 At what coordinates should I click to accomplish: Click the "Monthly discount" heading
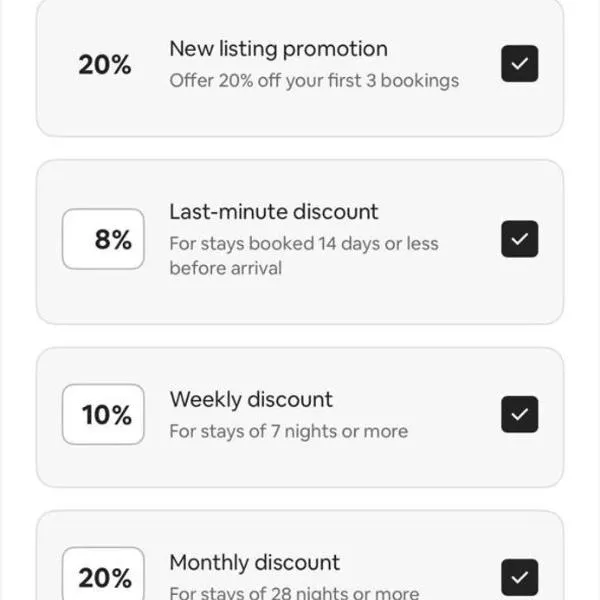coord(254,562)
